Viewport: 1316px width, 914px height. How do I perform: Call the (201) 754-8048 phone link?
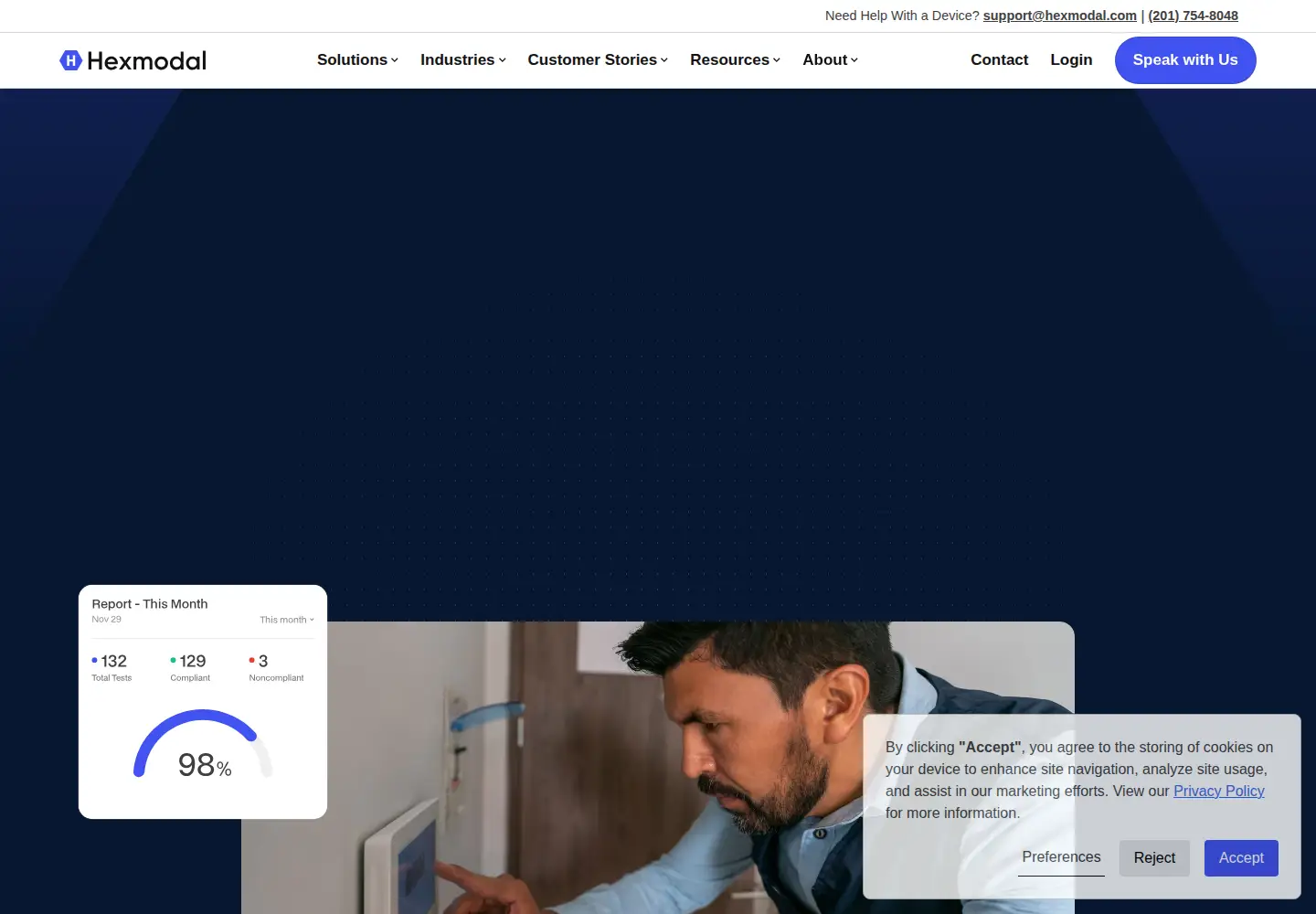tap(1193, 16)
